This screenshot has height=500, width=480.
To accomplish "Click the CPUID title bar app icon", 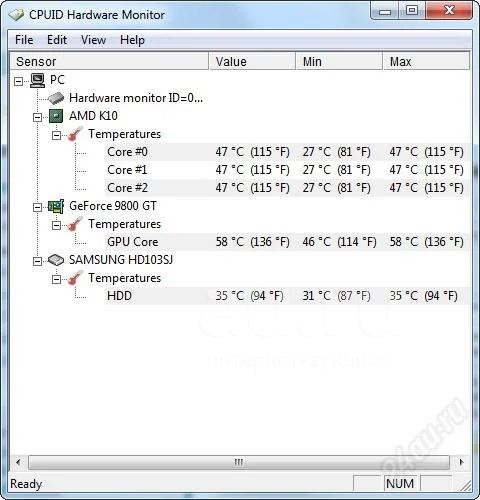I will pos(16,15).
